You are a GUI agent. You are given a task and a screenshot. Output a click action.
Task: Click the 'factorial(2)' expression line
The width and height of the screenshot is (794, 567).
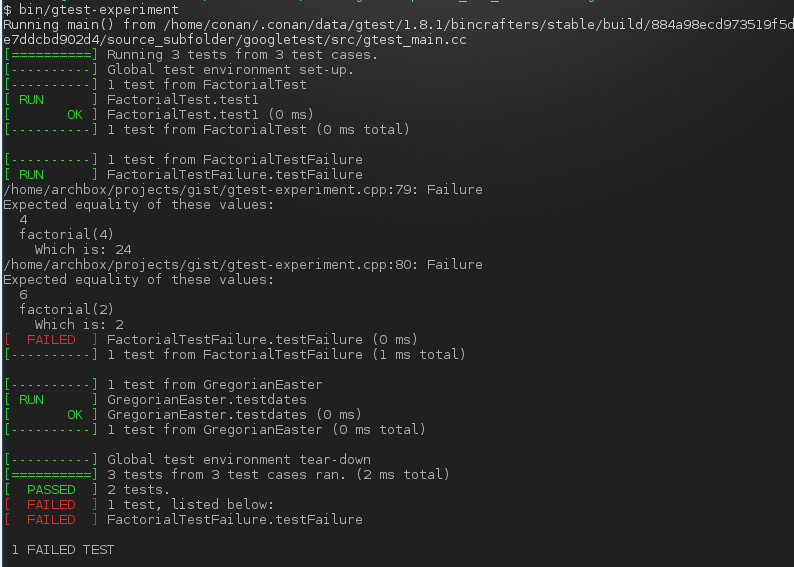[x=66, y=309]
